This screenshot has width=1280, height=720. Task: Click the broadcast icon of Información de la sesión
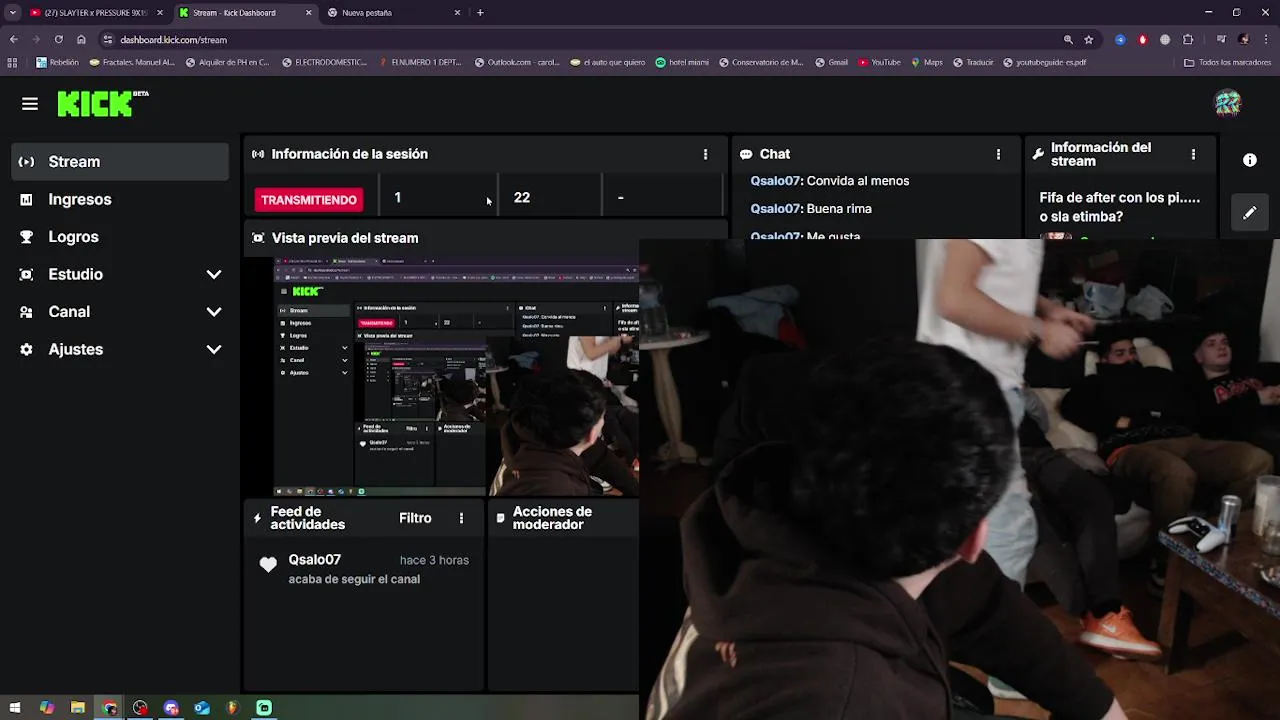pos(258,154)
